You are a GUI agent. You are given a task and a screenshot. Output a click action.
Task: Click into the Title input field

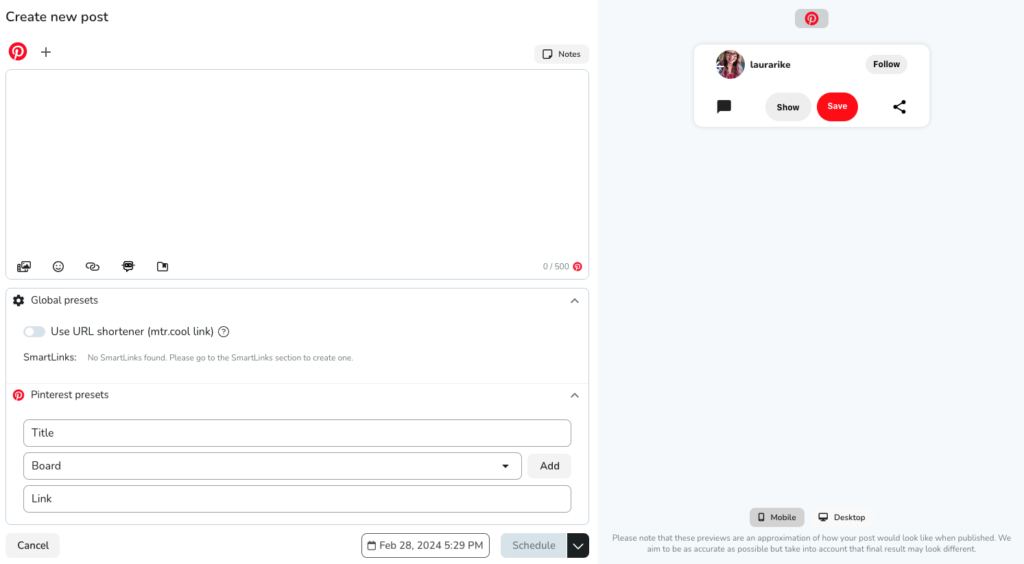click(x=297, y=433)
